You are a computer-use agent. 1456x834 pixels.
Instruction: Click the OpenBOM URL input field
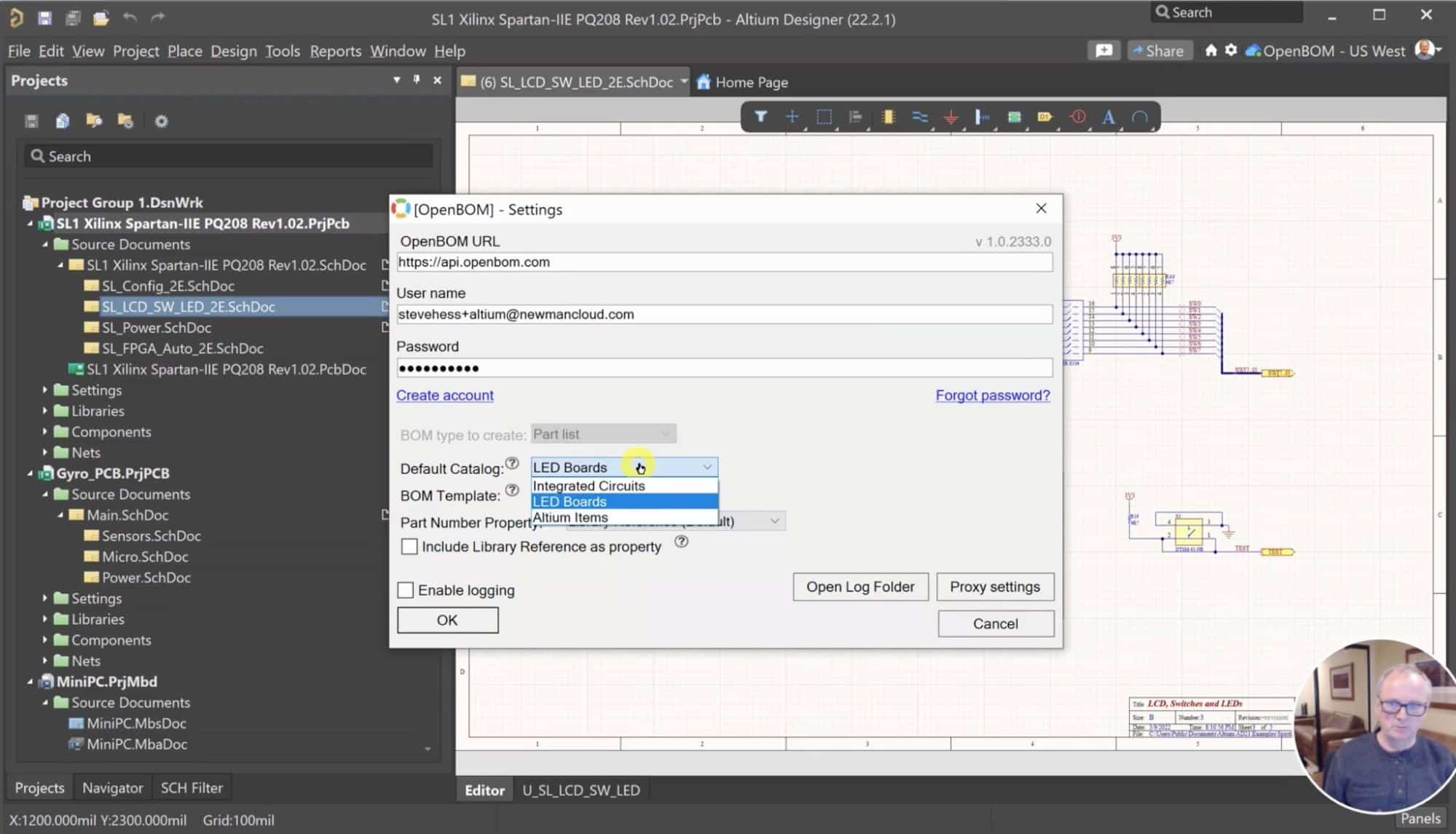(x=724, y=262)
